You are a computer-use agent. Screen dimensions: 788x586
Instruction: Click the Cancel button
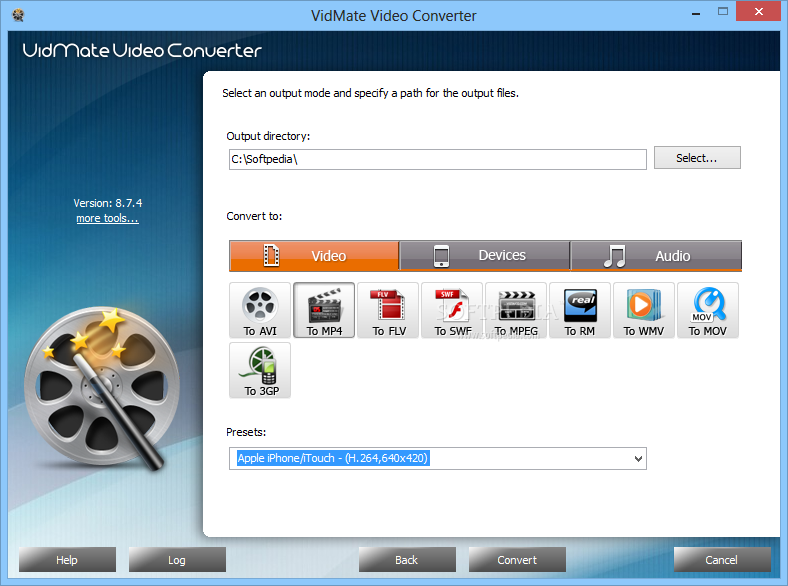pyautogui.click(x=722, y=560)
